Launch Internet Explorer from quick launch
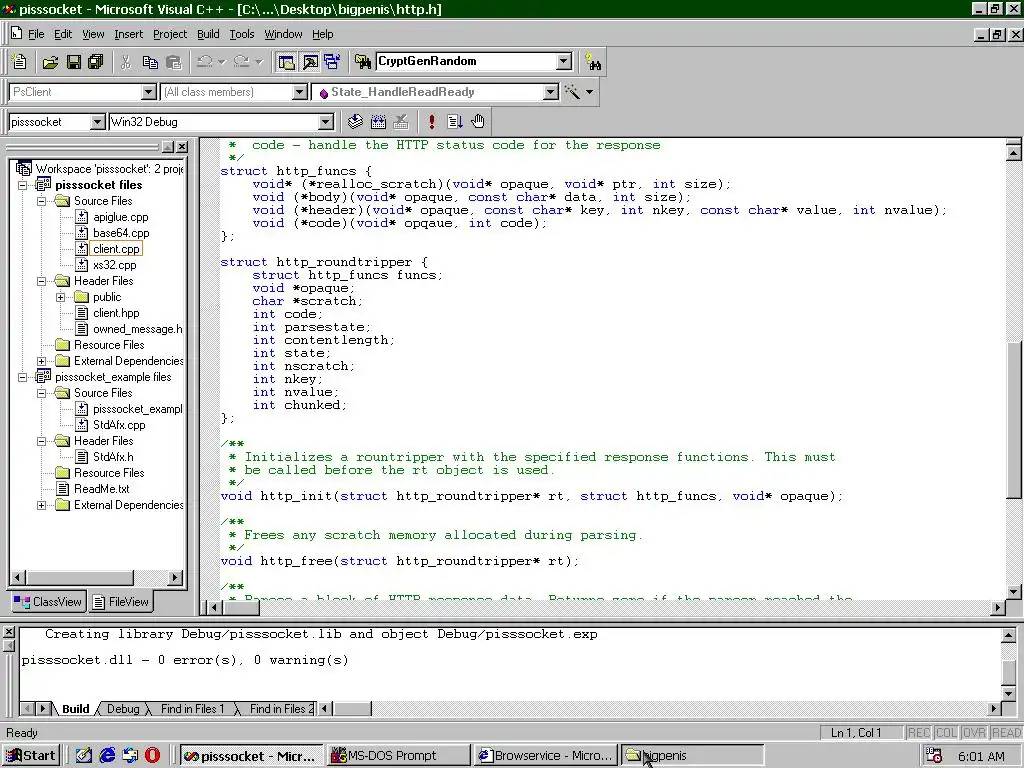This screenshot has height=768, width=1024. click(108, 756)
